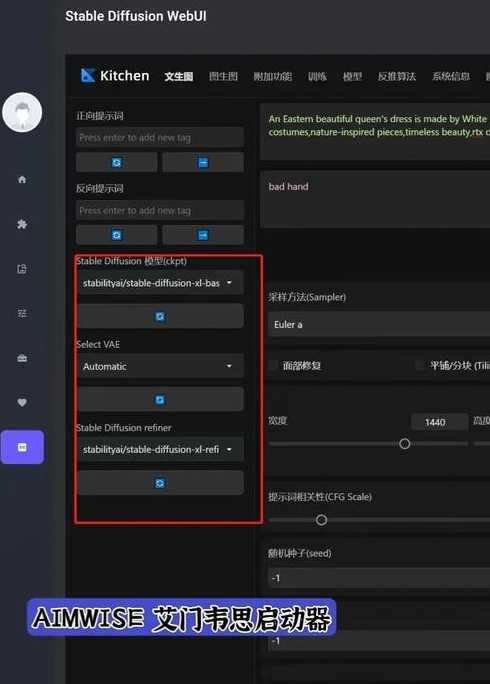Open the Select VAE Automatic dropdown

[160, 366]
